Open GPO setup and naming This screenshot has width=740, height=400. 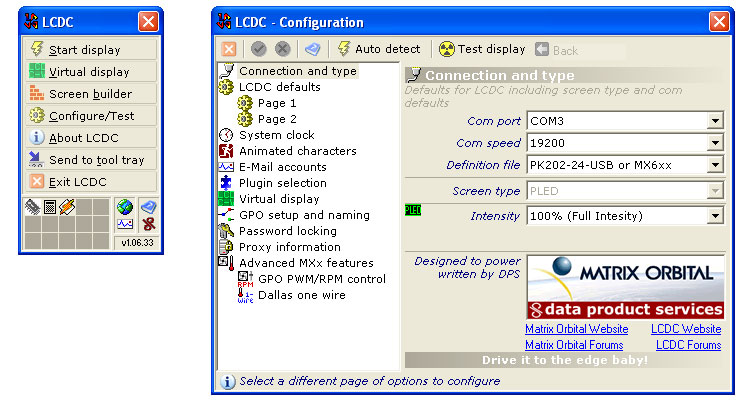[304, 215]
